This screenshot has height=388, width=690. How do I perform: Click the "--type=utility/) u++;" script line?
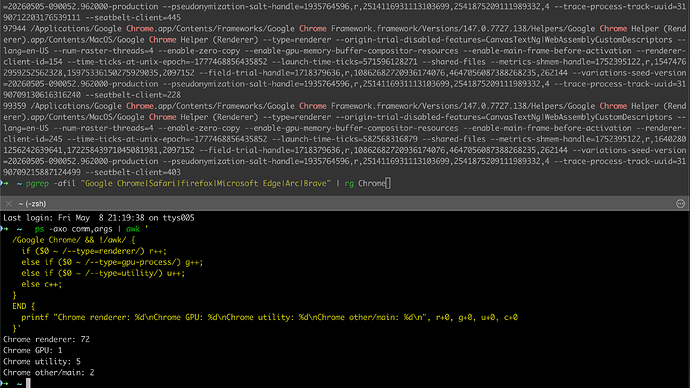[x=103, y=273]
